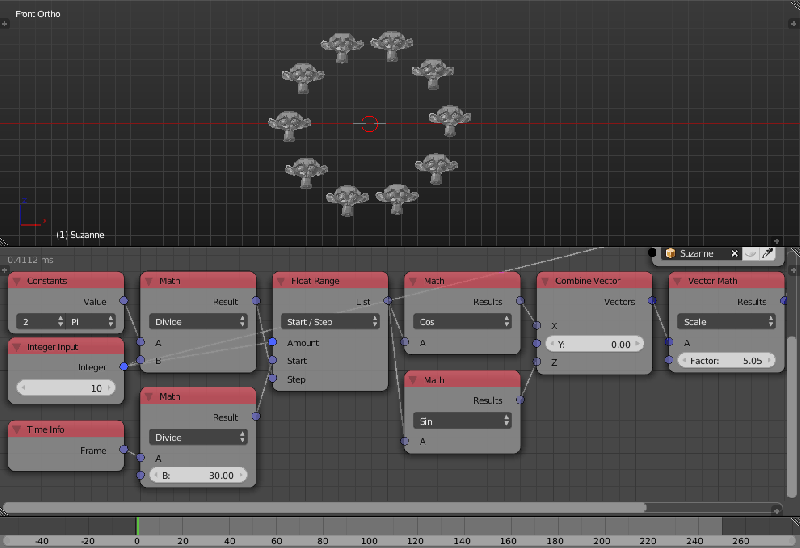Click the Frame output socket of Time Info
This screenshot has height=548, width=800.
coord(123,450)
